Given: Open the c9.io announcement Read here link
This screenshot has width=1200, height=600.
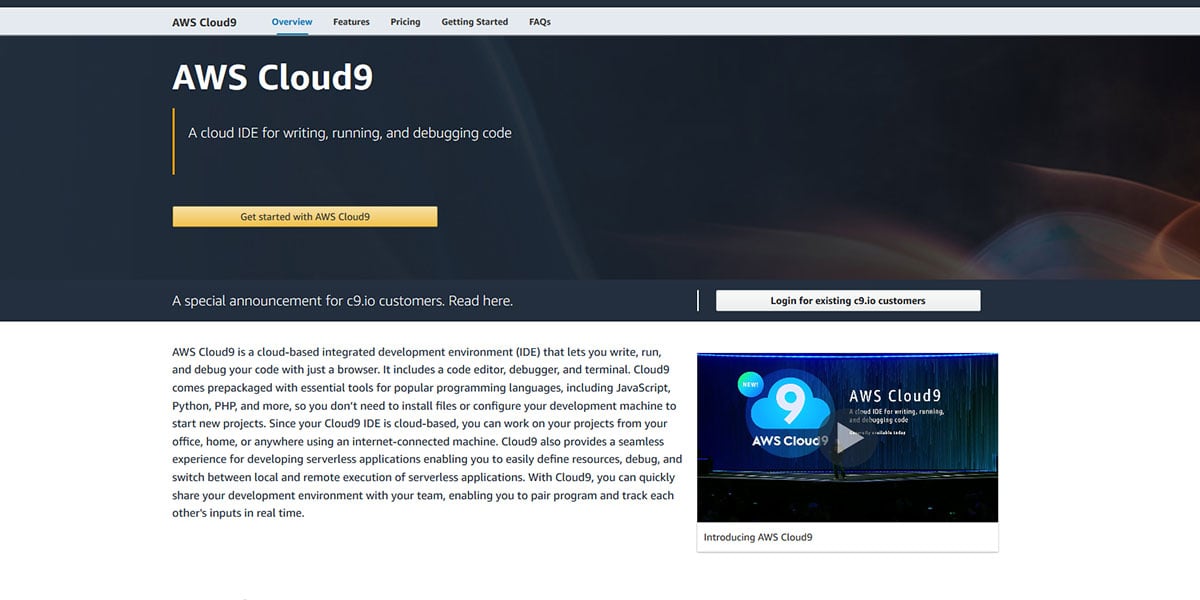Looking at the screenshot, I should pos(481,301).
